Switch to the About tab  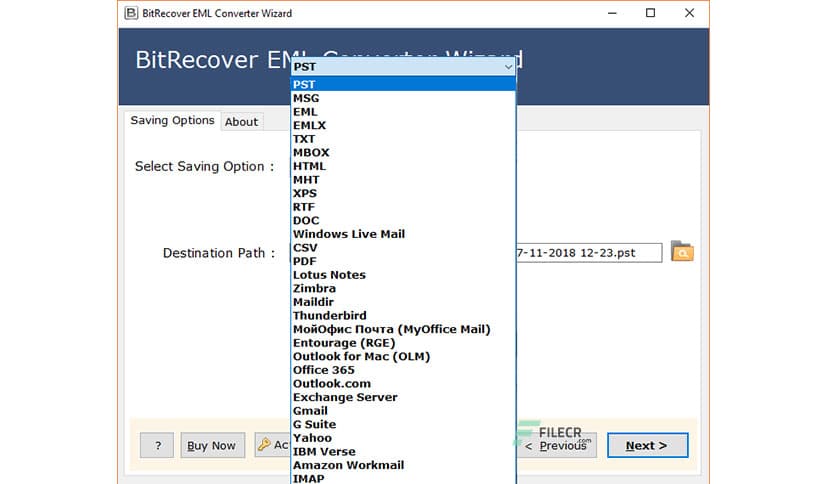coord(242,122)
